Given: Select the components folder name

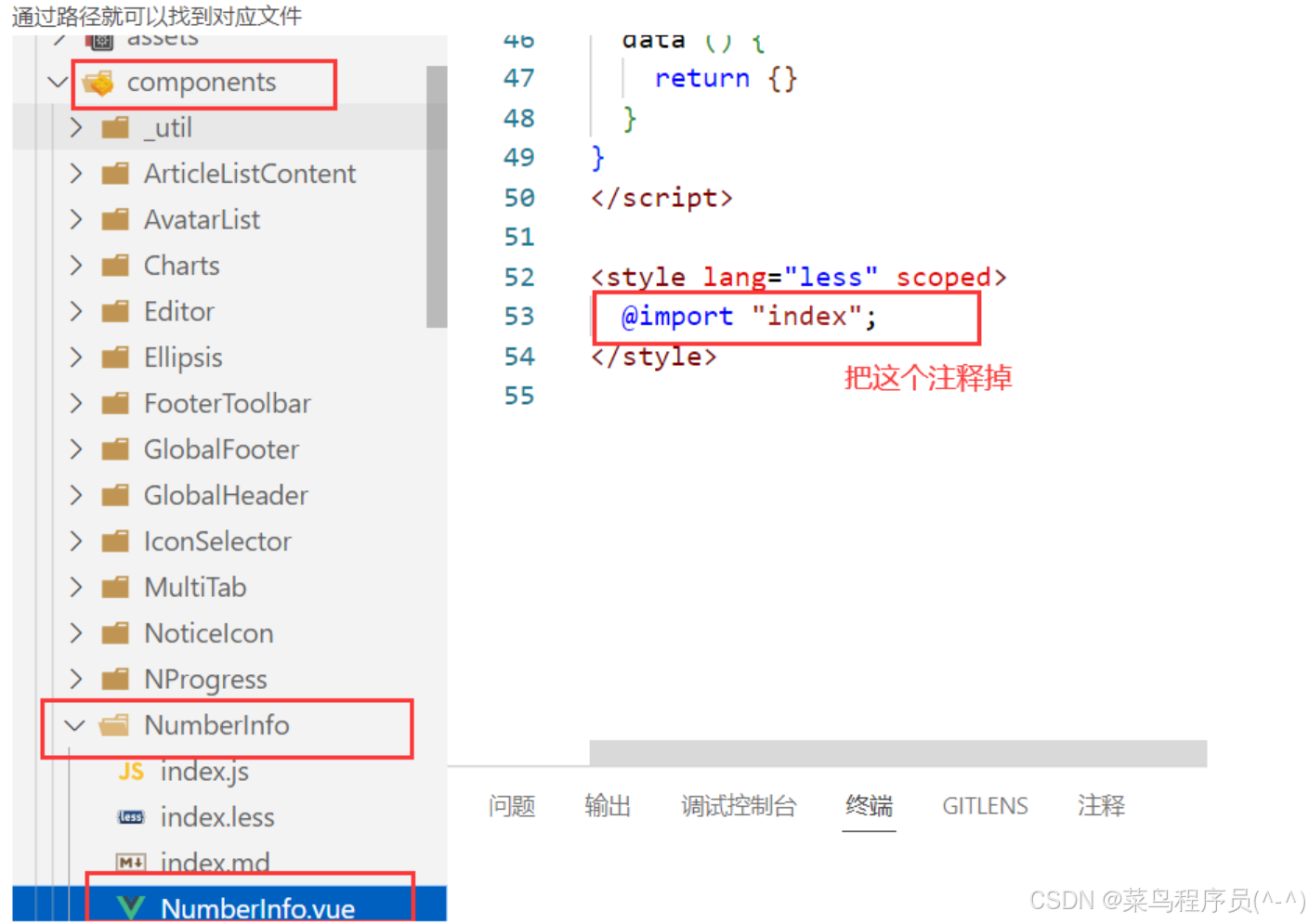Looking at the screenshot, I should point(202,83).
